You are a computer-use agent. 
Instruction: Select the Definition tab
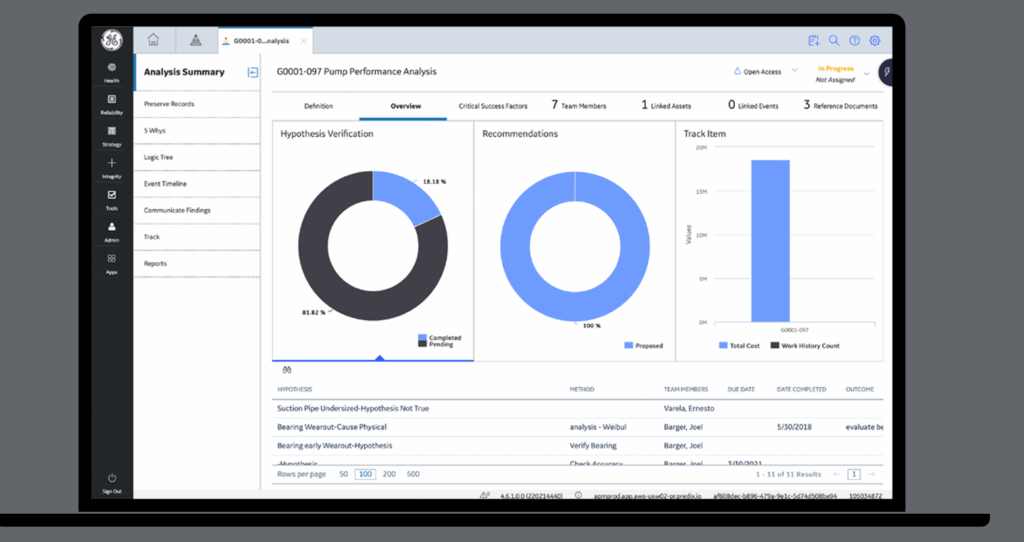tap(318, 105)
